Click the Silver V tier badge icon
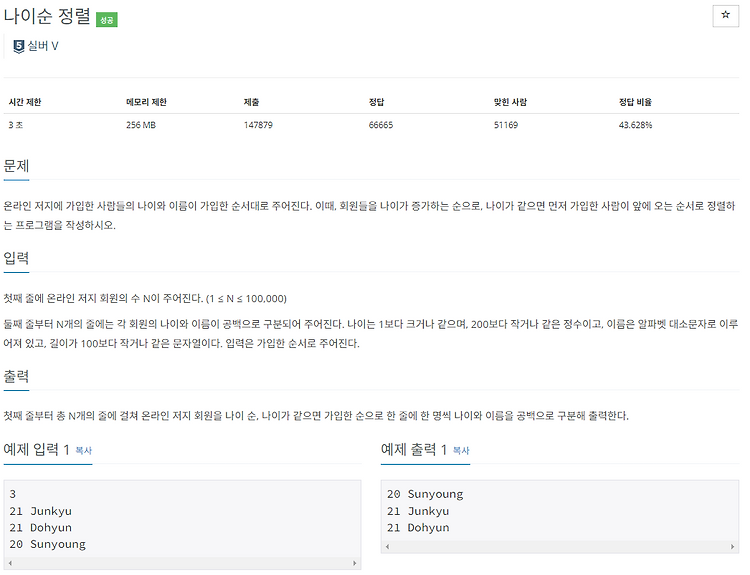Screen dimensions: 750x575 pos(19,46)
